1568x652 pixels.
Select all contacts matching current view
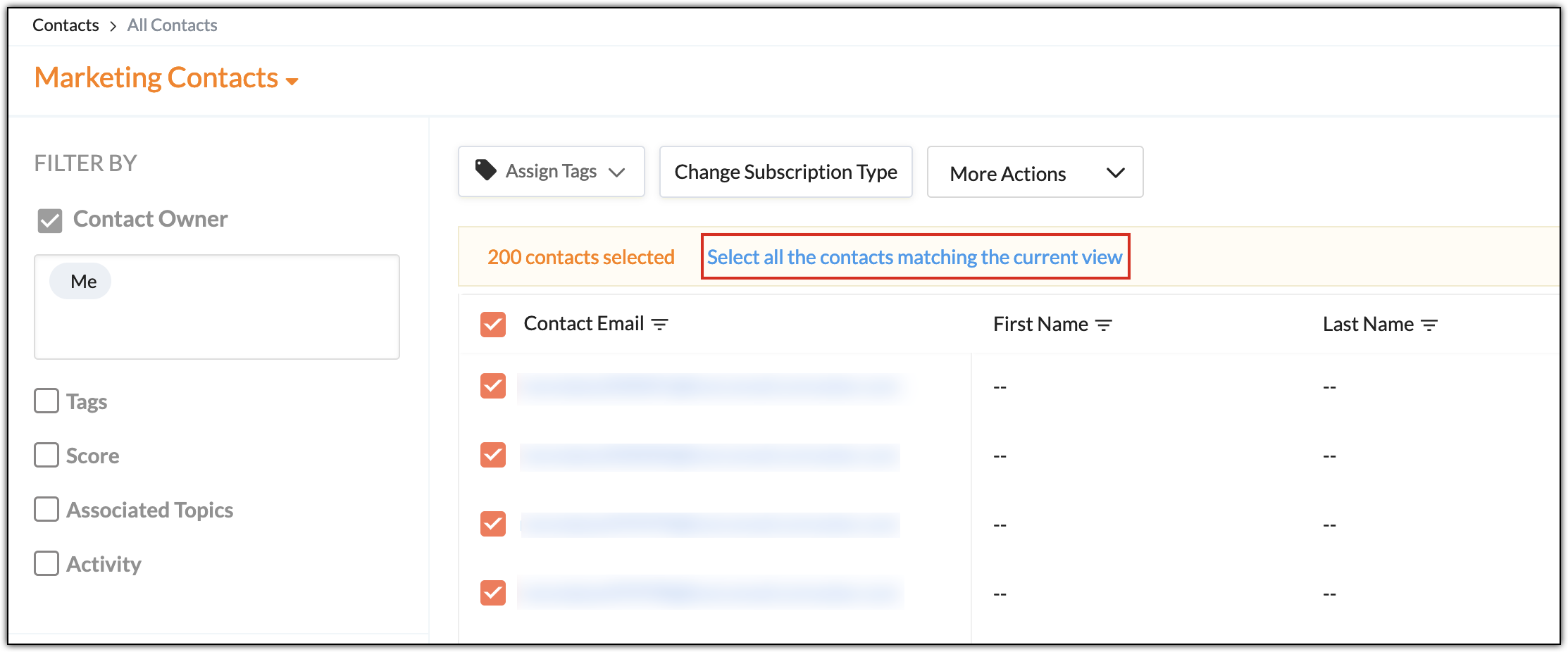[914, 257]
